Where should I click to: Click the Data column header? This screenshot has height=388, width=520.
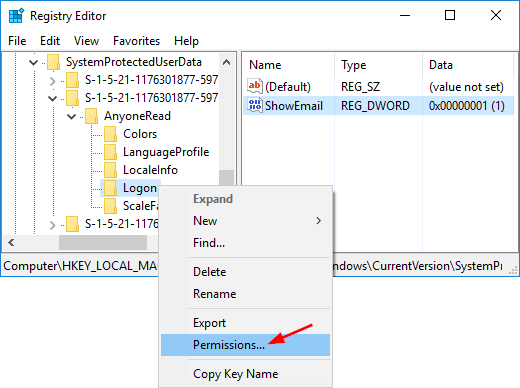[468, 65]
